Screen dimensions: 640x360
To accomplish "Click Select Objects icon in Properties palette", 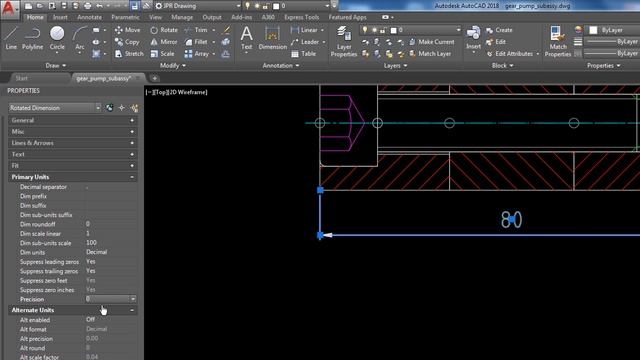I will click(x=122, y=108).
